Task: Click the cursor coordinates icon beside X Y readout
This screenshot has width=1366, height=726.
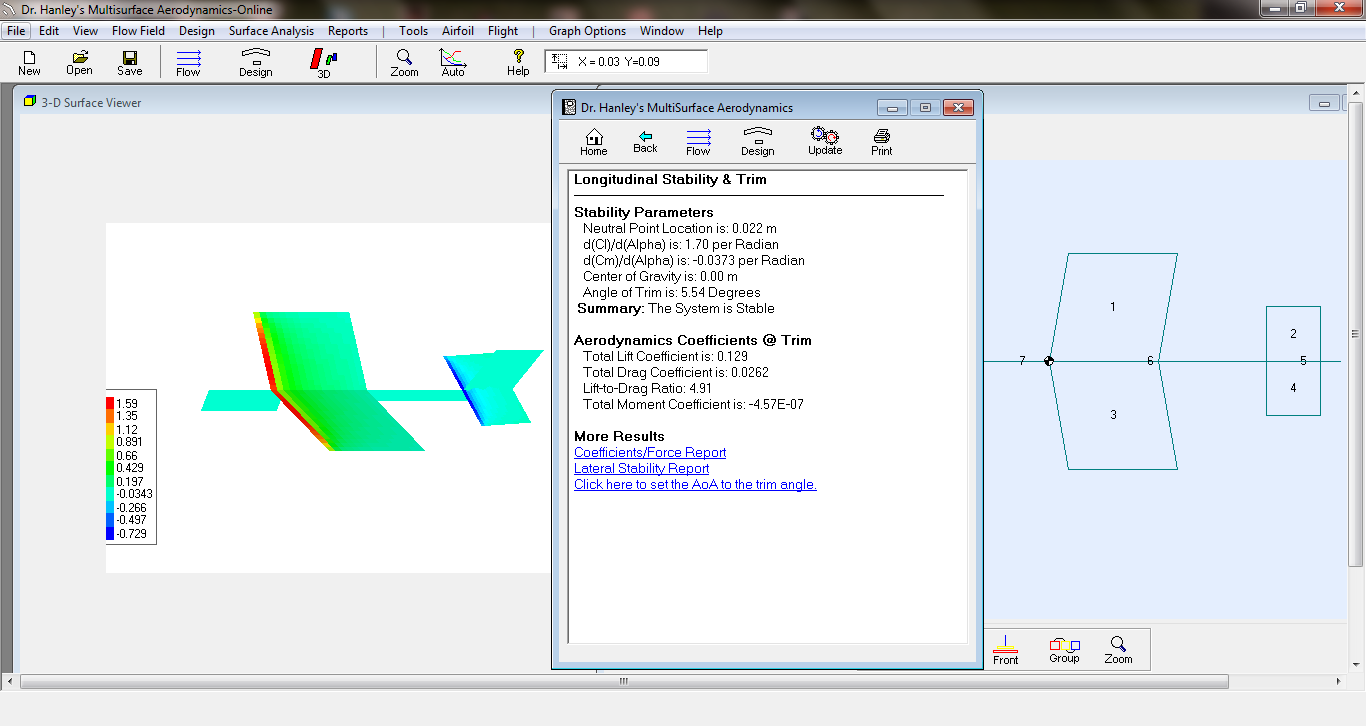Action: 560,61
